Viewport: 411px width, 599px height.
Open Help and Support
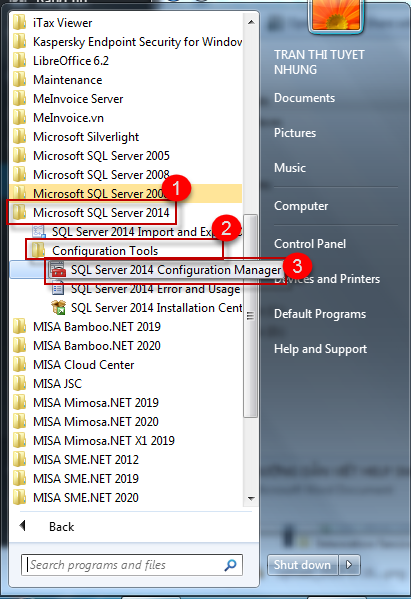[x=320, y=349]
